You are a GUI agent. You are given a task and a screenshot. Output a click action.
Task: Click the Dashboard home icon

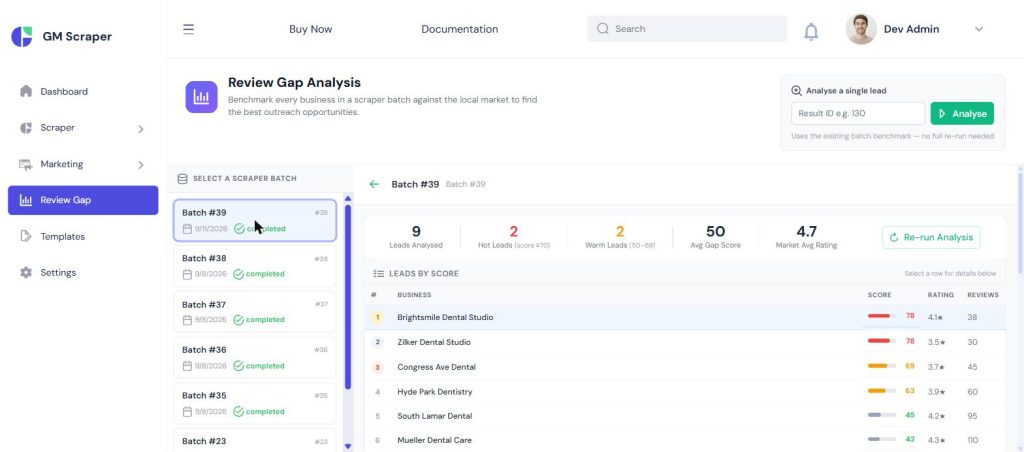tap(25, 91)
